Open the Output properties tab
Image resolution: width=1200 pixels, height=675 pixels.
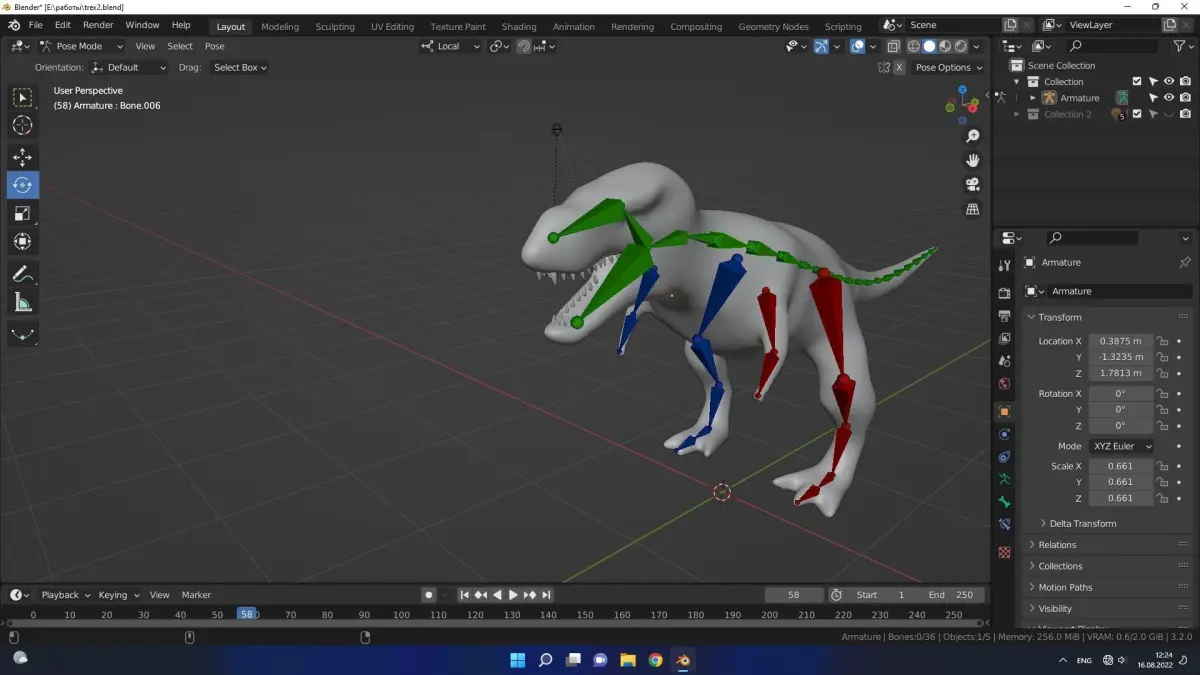[x=1005, y=316]
